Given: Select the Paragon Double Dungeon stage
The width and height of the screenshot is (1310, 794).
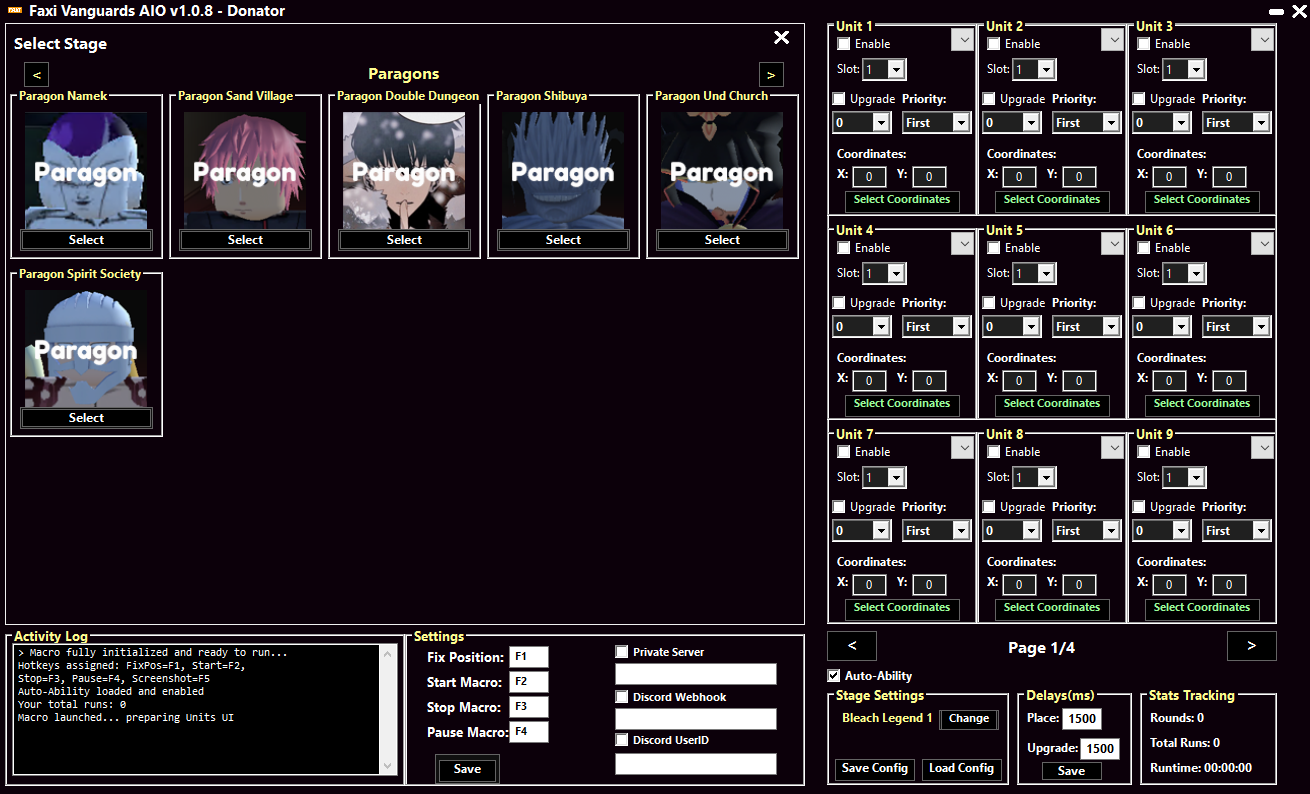Looking at the screenshot, I should tap(404, 240).
